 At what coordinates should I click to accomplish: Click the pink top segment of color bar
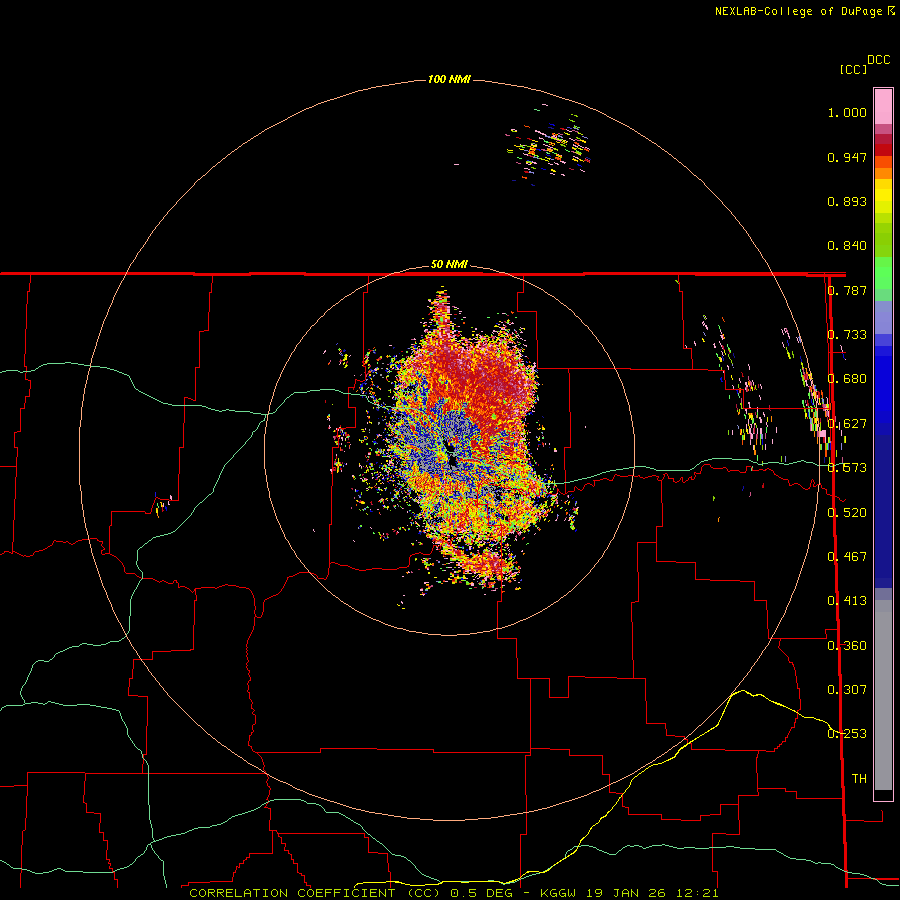point(883,106)
